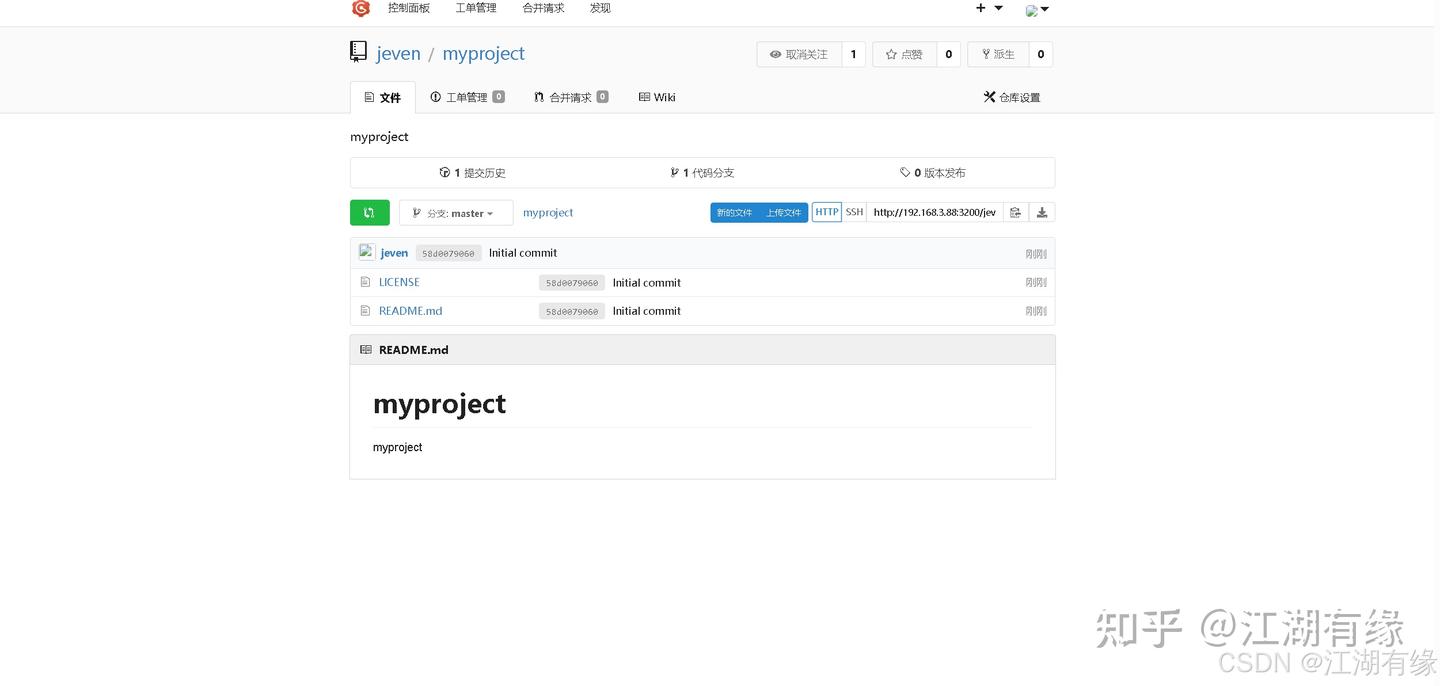Download the repository archive via download icon

tap(1042, 212)
